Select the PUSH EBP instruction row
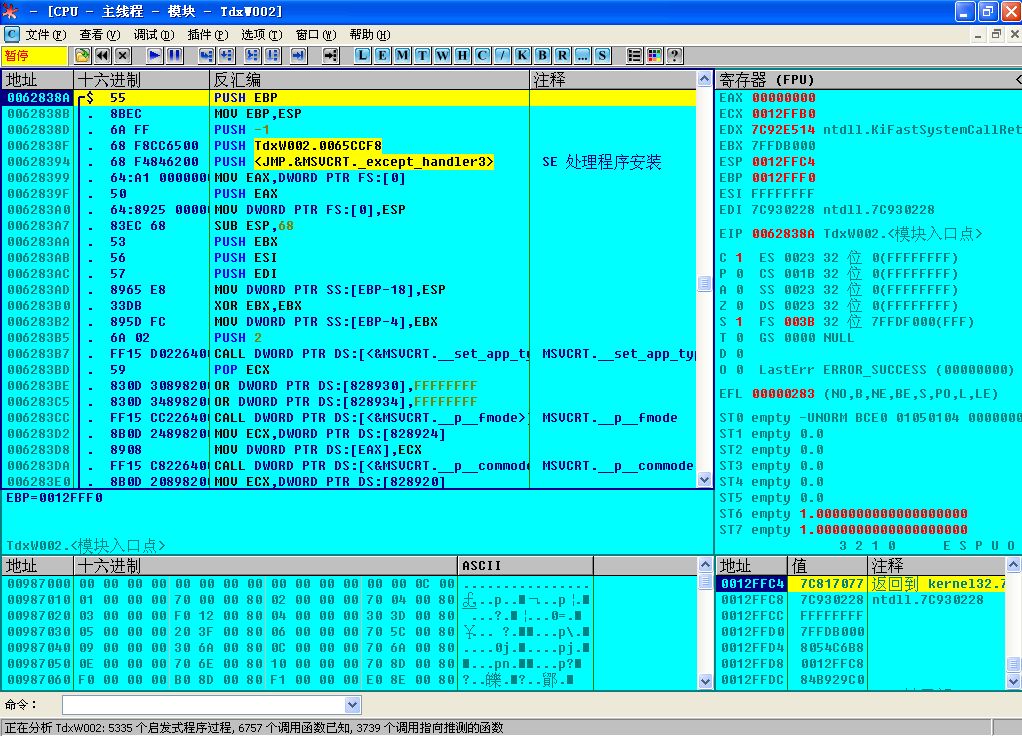The width and height of the screenshot is (1022, 736). click(349, 98)
